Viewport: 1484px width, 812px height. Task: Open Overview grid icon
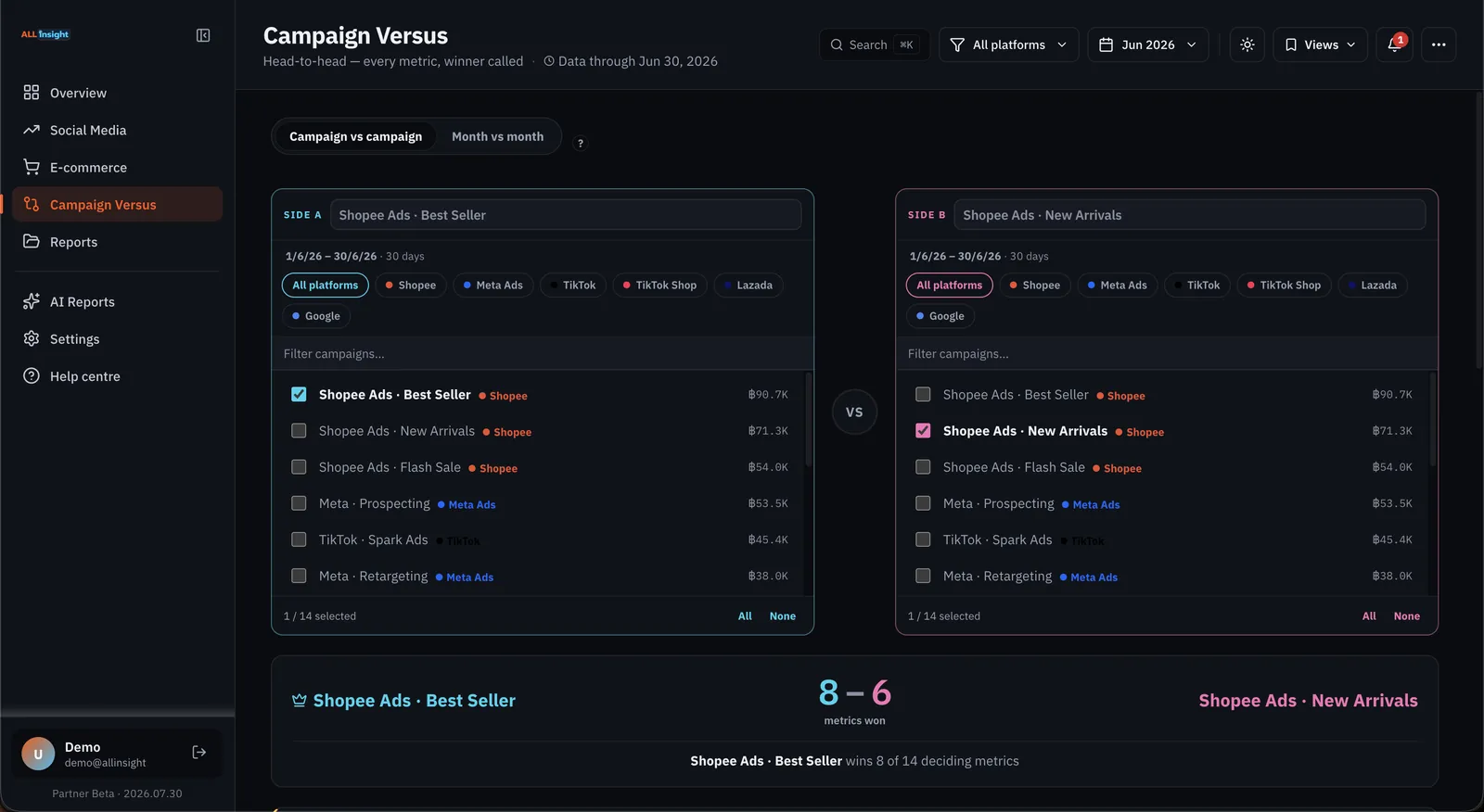coord(32,93)
